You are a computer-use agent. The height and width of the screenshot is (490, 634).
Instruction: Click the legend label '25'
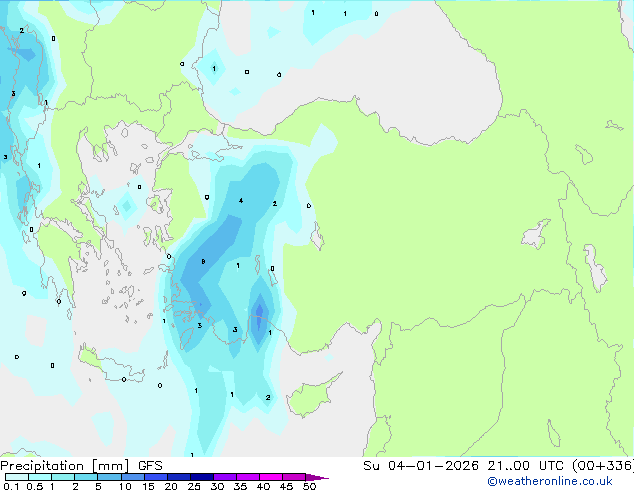(194, 486)
